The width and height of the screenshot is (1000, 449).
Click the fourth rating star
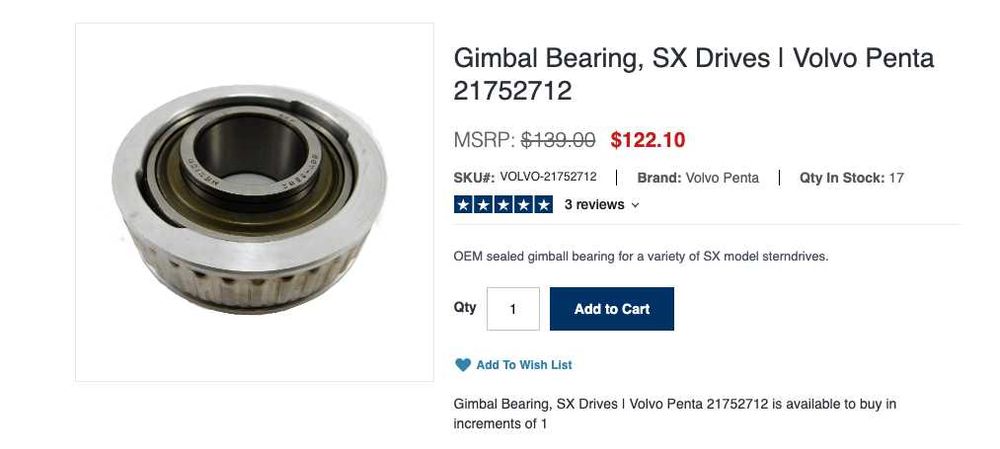coord(523,205)
